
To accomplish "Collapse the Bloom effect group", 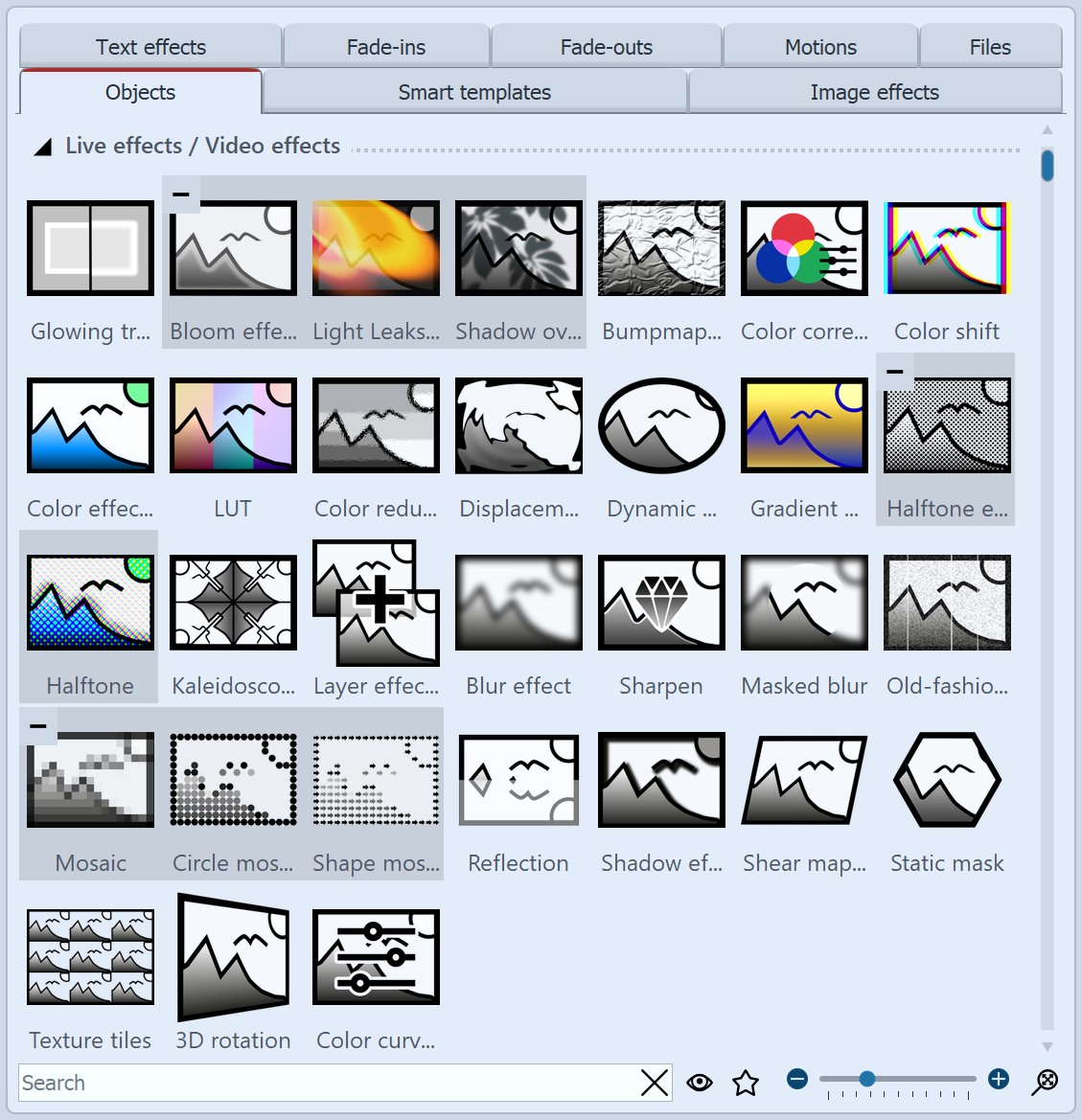I will 180,195.
